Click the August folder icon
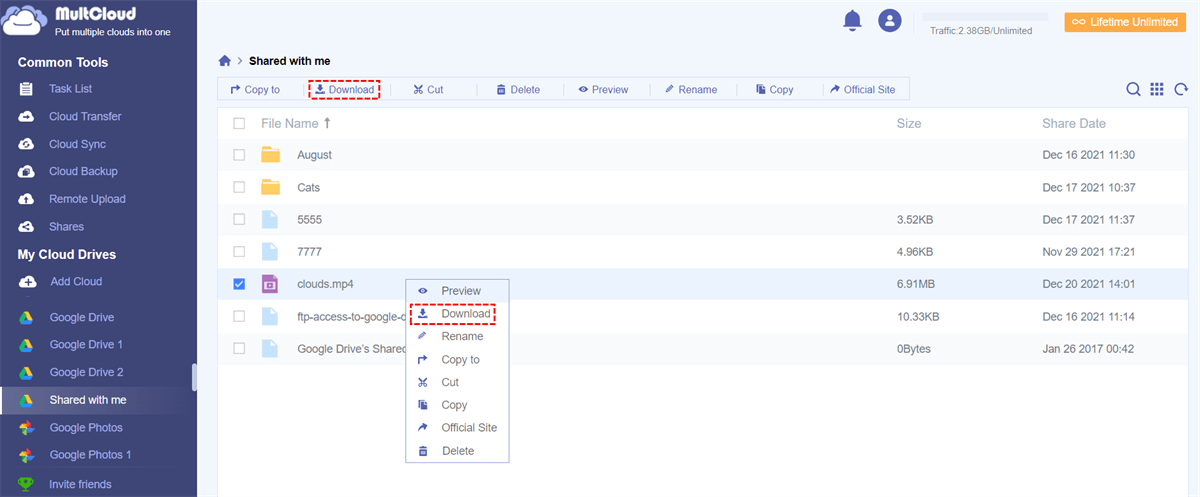This screenshot has height=497, width=1200. pos(270,155)
